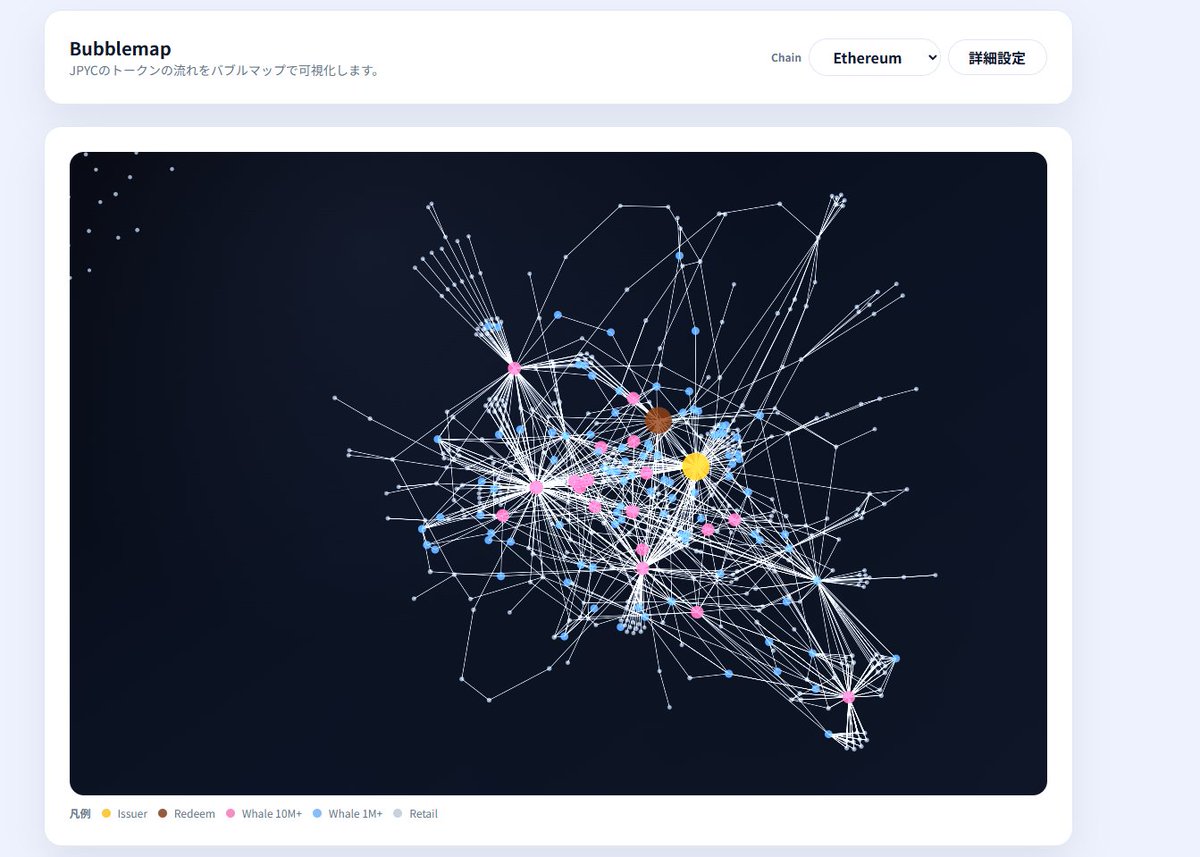Click the Issuer legend label
Screen dimensions: 1200x857
tap(132, 814)
